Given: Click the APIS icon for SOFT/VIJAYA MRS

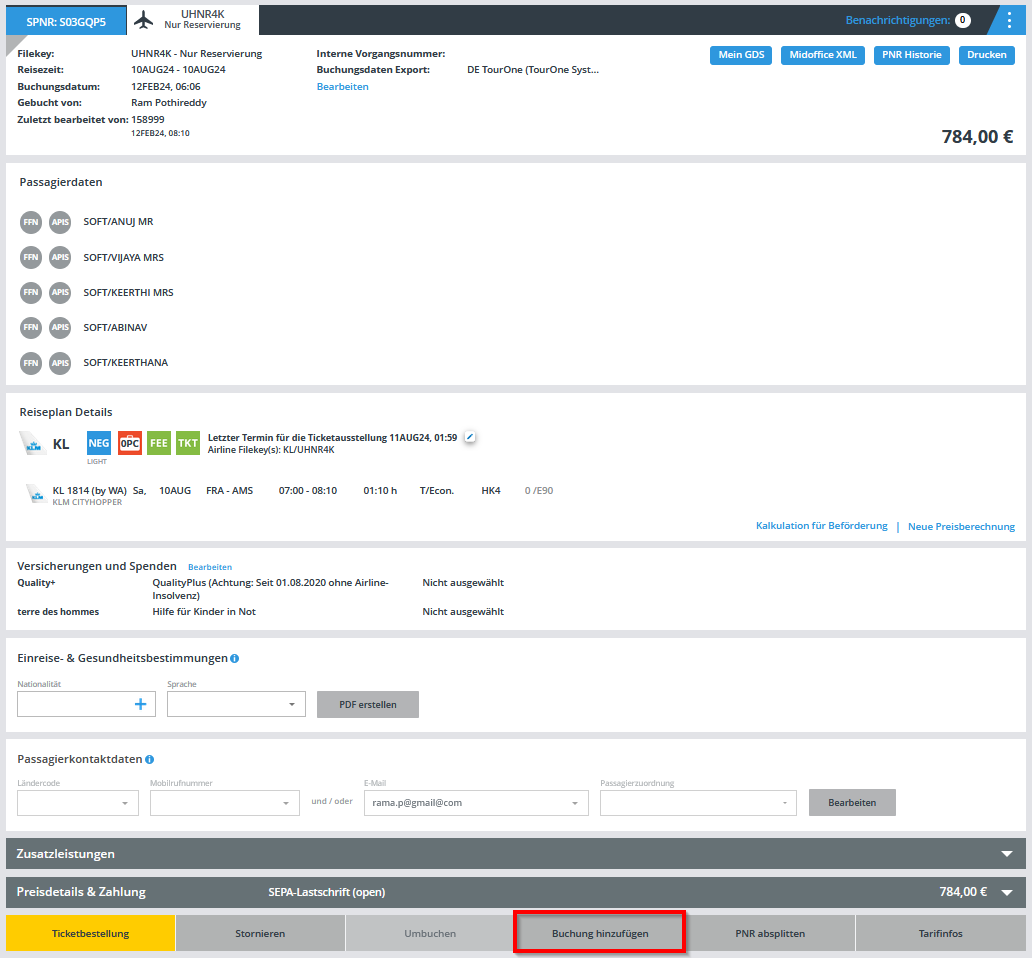Looking at the screenshot, I should pyautogui.click(x=60, y=257).
